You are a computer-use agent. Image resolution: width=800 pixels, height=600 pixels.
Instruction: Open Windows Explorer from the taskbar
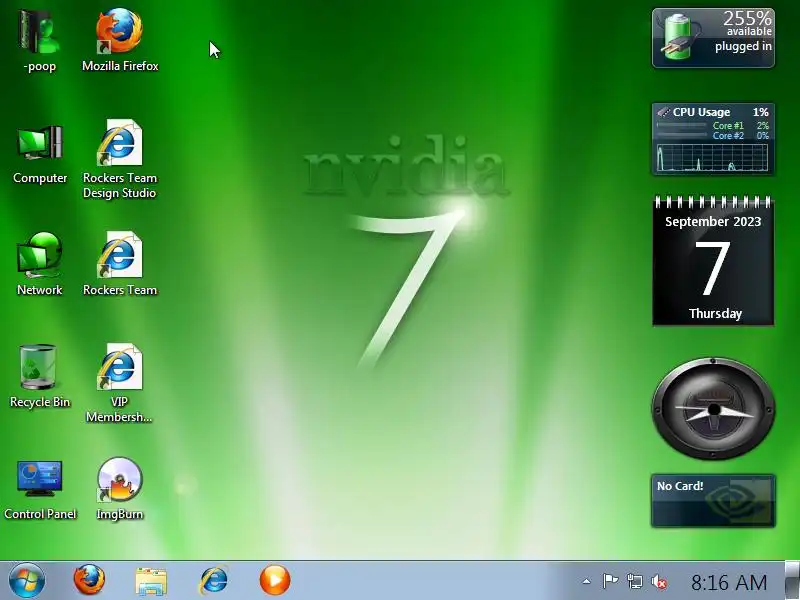pyautogui.click(x=151, y=581)
